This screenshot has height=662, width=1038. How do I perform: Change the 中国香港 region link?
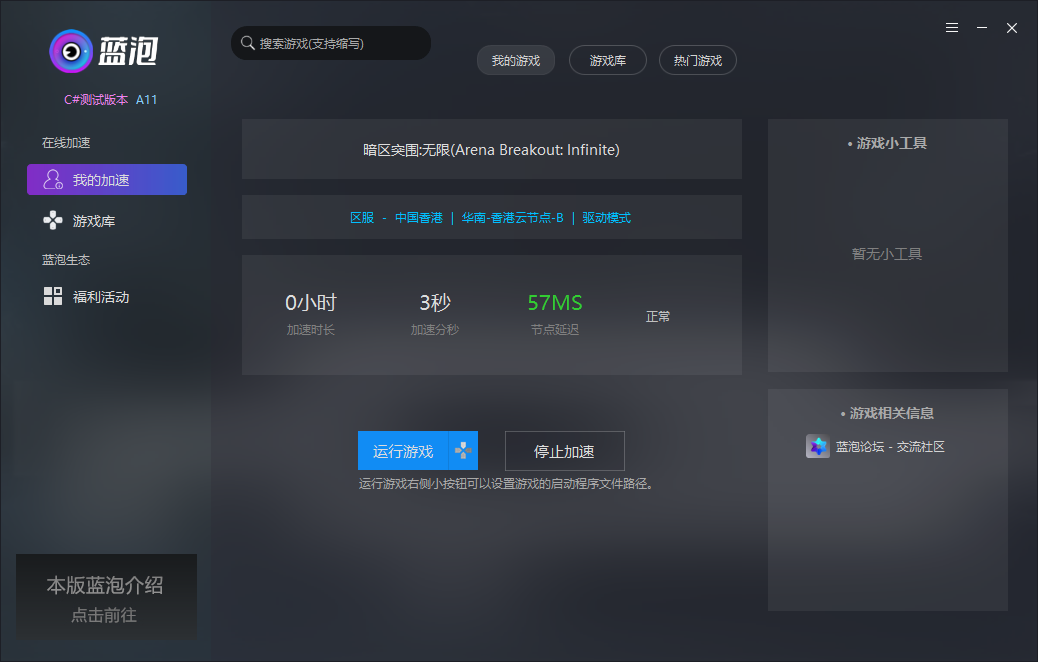click(418, 218)
